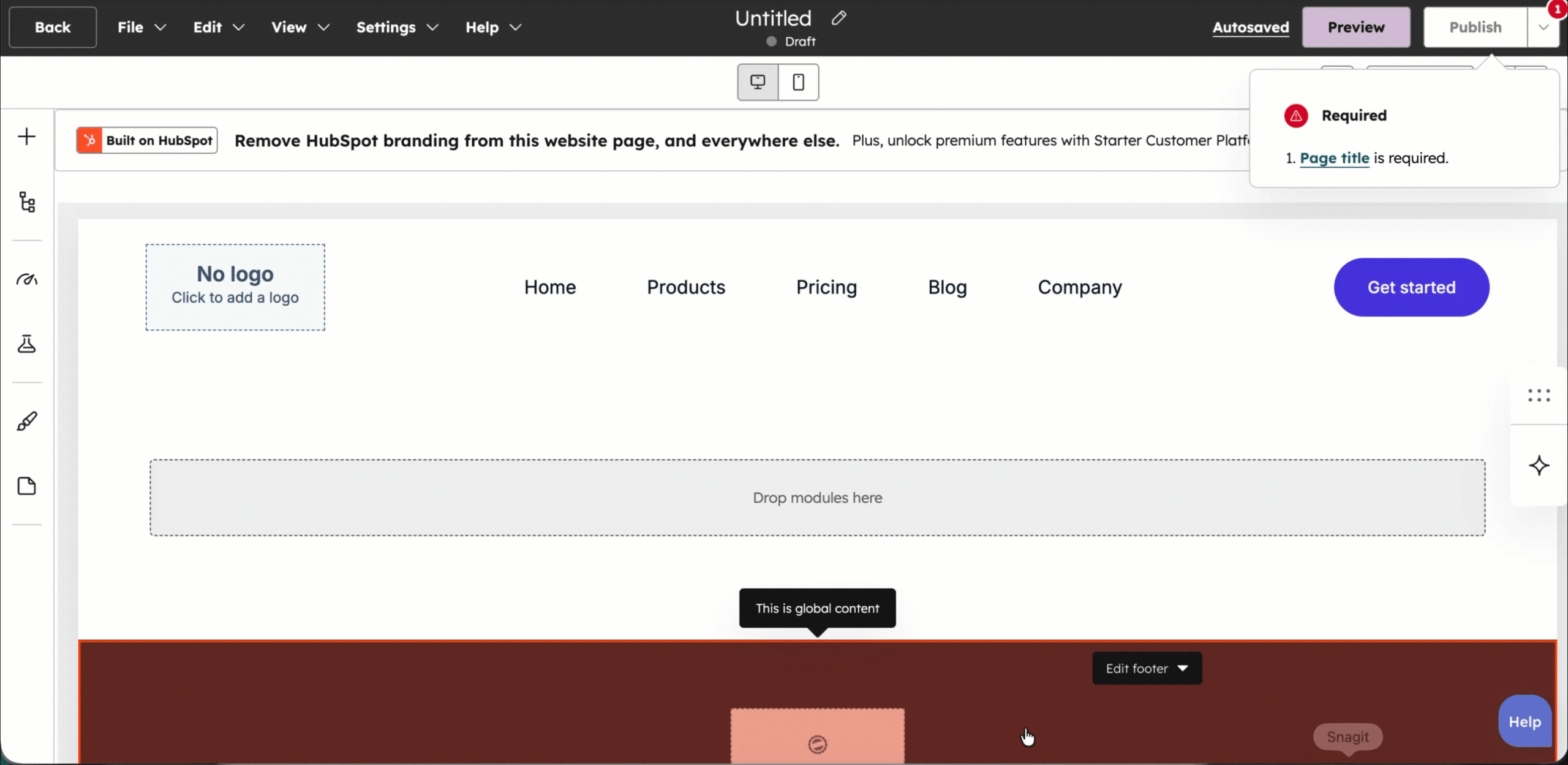The image size is (1568, 765).
Task: Select the Blog navigation item
Action: [947, 287]
